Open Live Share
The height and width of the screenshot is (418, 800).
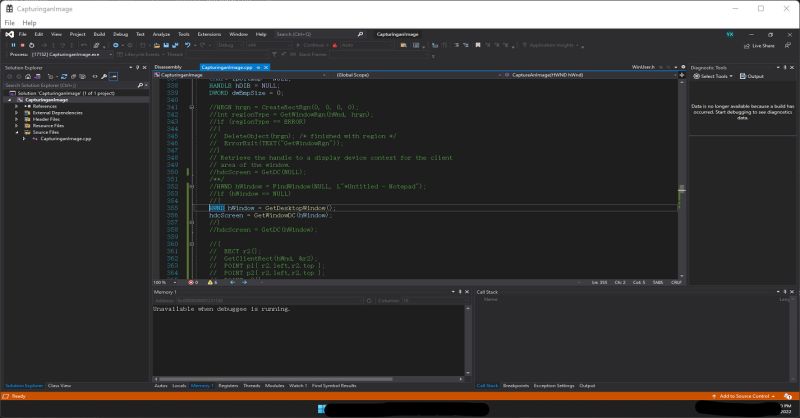[x=759, y=46]
